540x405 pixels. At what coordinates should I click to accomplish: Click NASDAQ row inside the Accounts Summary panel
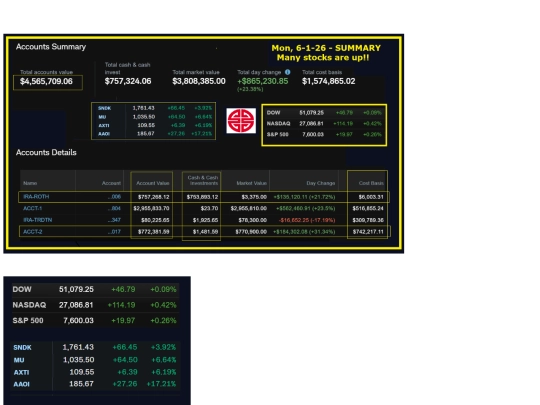324,123
